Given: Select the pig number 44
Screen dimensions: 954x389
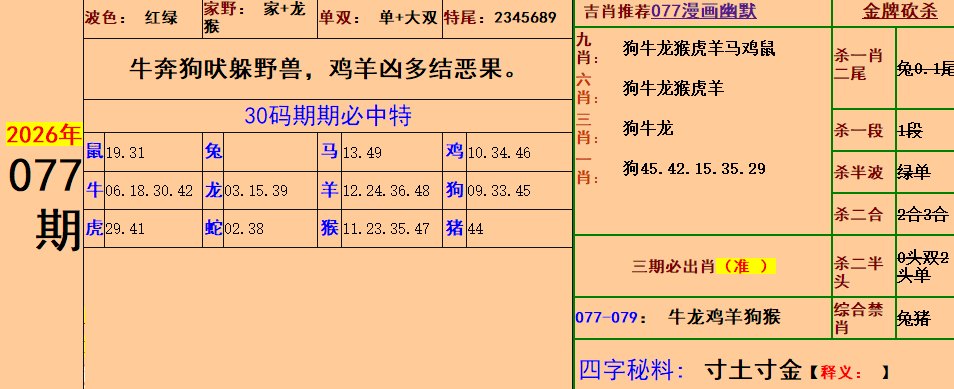Looking at the screenshot, I should click(x=476, y=230).
